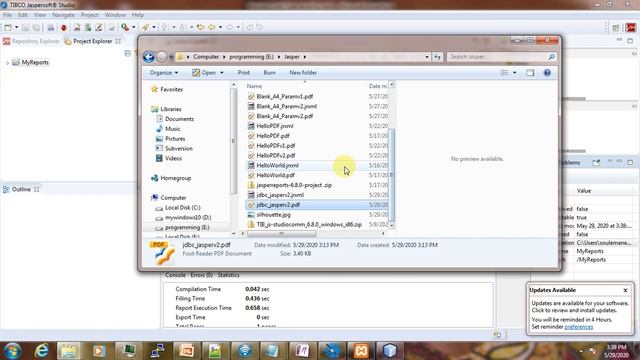Select the jdbc_jasperv2.jrxml file

pos(280,195)
